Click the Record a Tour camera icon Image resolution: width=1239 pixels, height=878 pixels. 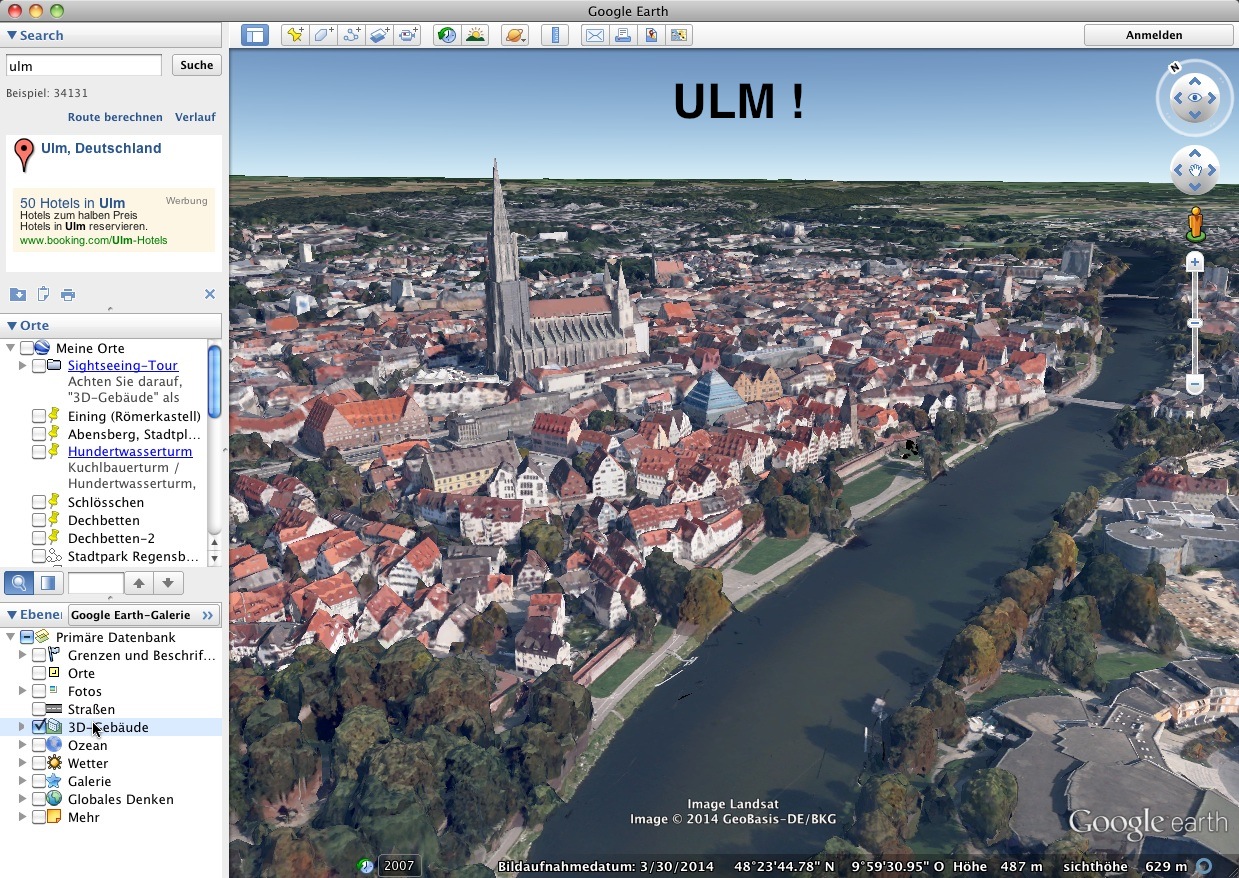tap(408, 35)
